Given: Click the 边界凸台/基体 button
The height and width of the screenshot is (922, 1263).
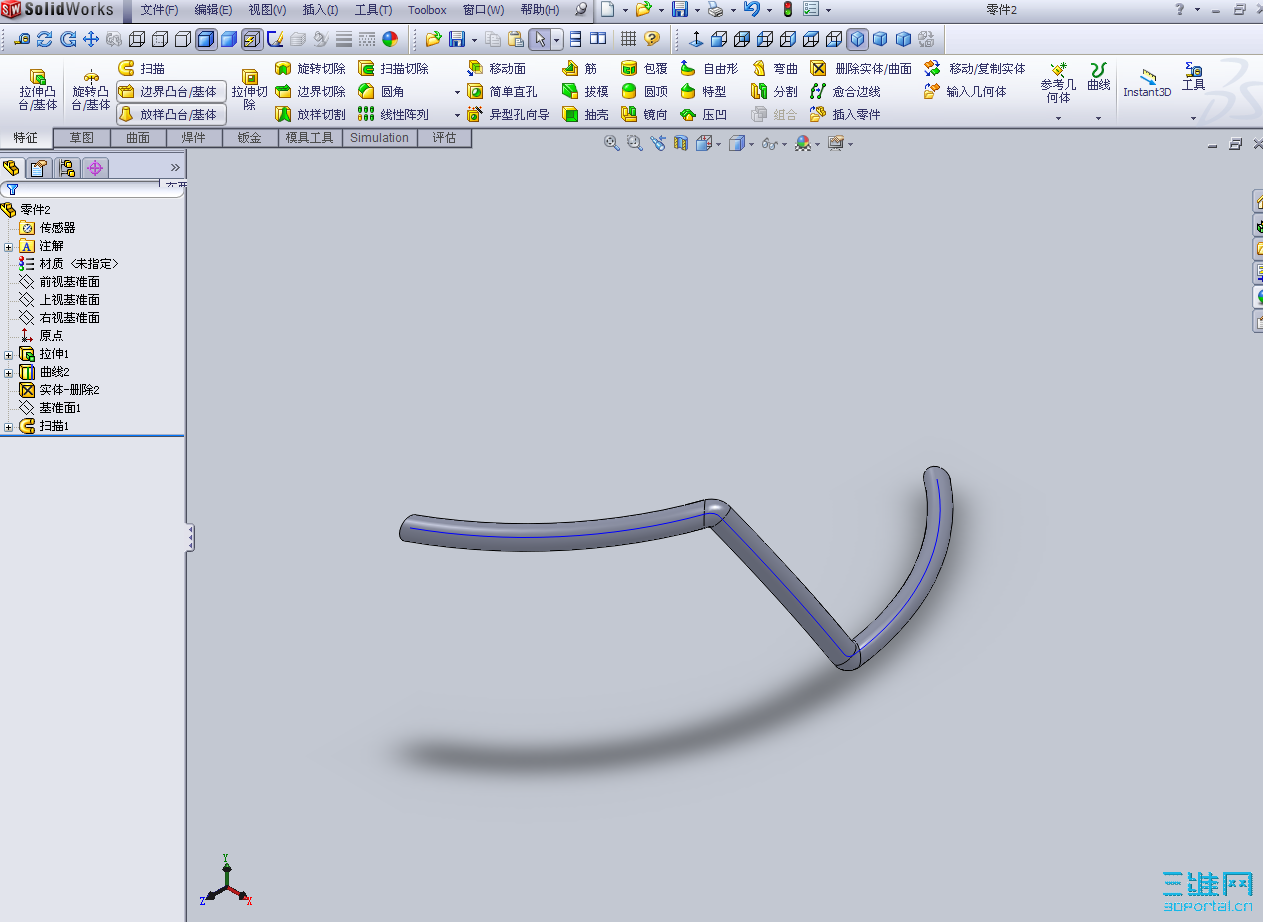Looking at the screenshot, I should click(171, 91).
